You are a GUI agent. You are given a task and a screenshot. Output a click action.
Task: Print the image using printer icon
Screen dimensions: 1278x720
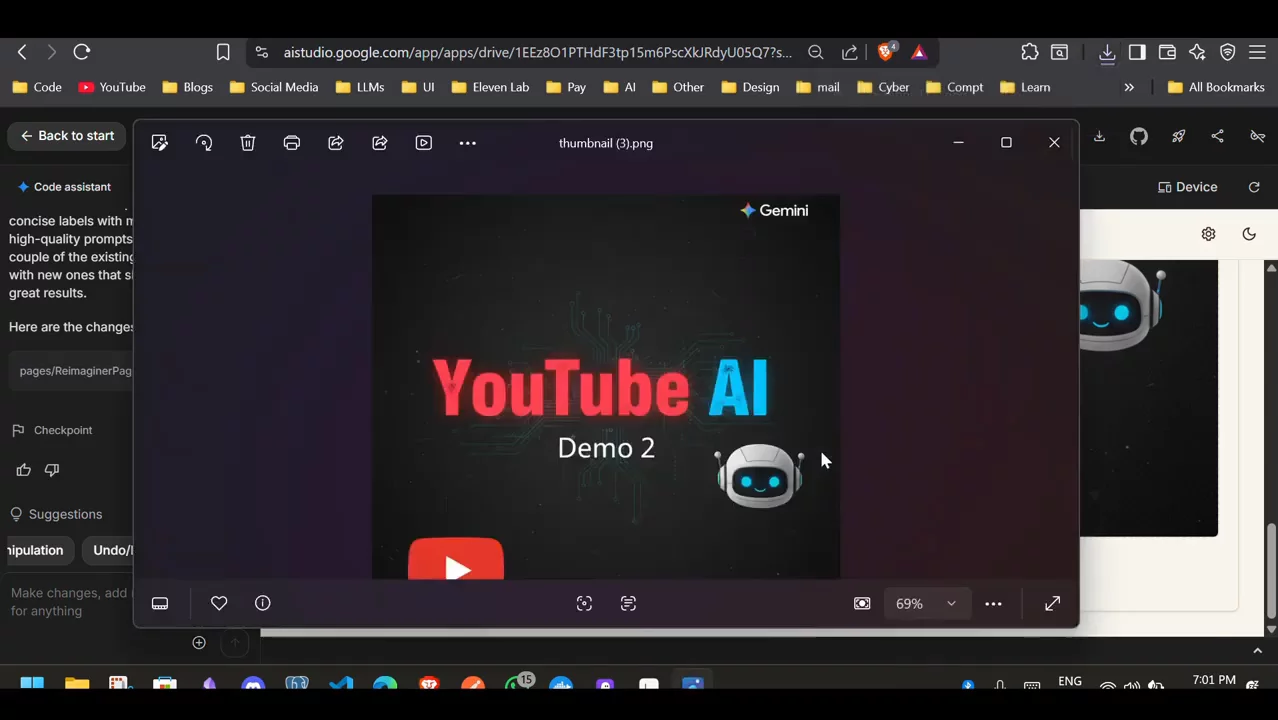pyautogui.click(x=292, y=143)
